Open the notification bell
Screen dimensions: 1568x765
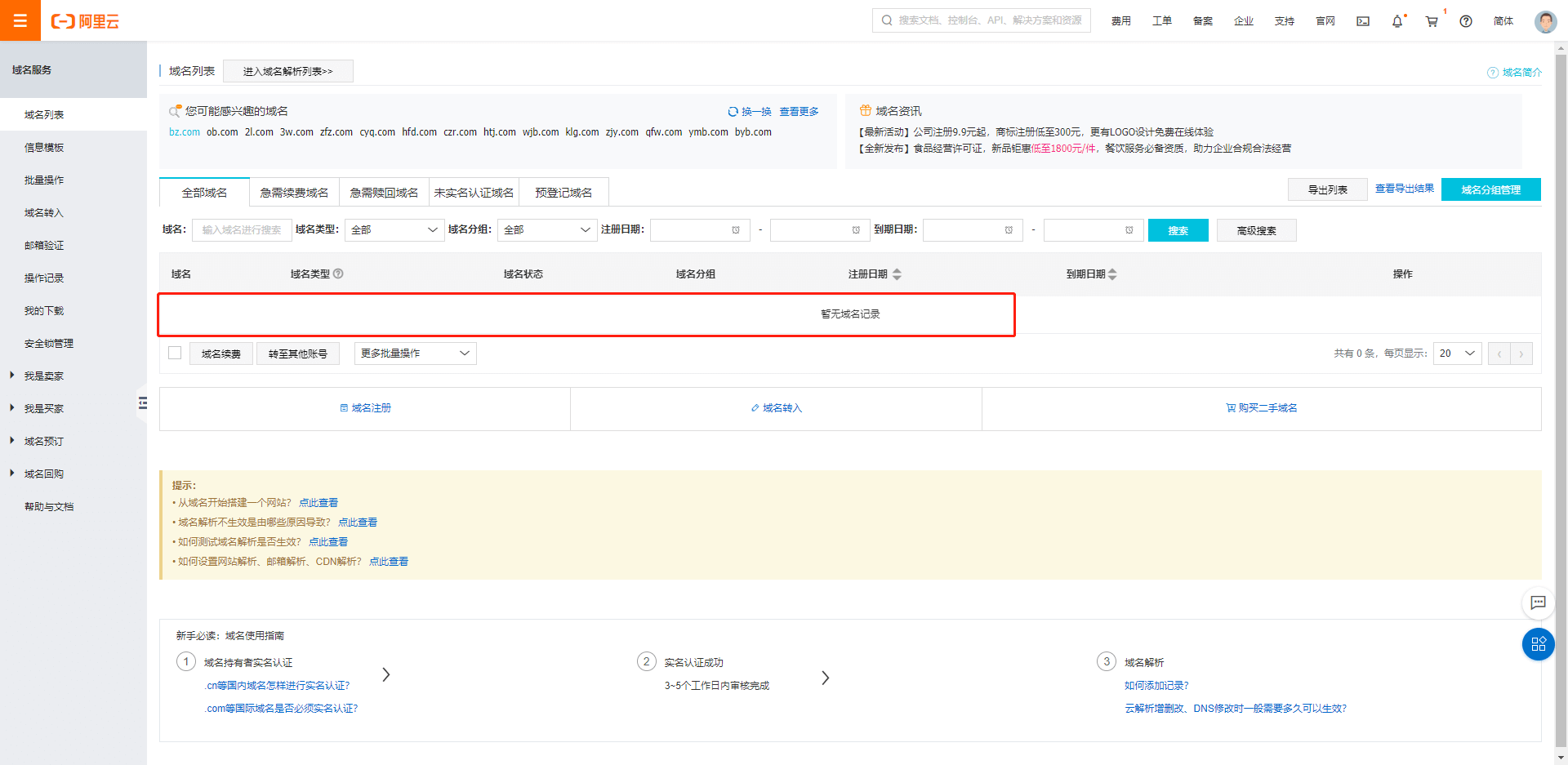point(1397,21)
